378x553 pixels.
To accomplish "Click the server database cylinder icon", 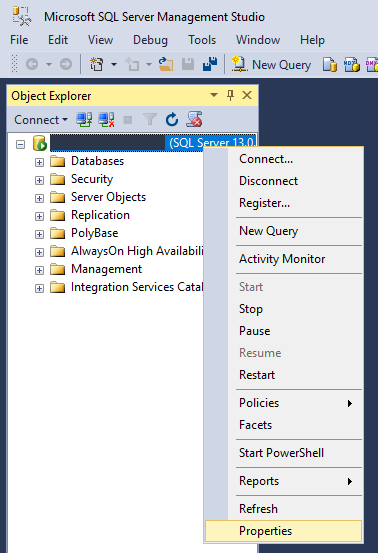I will (x=40, y=144).
